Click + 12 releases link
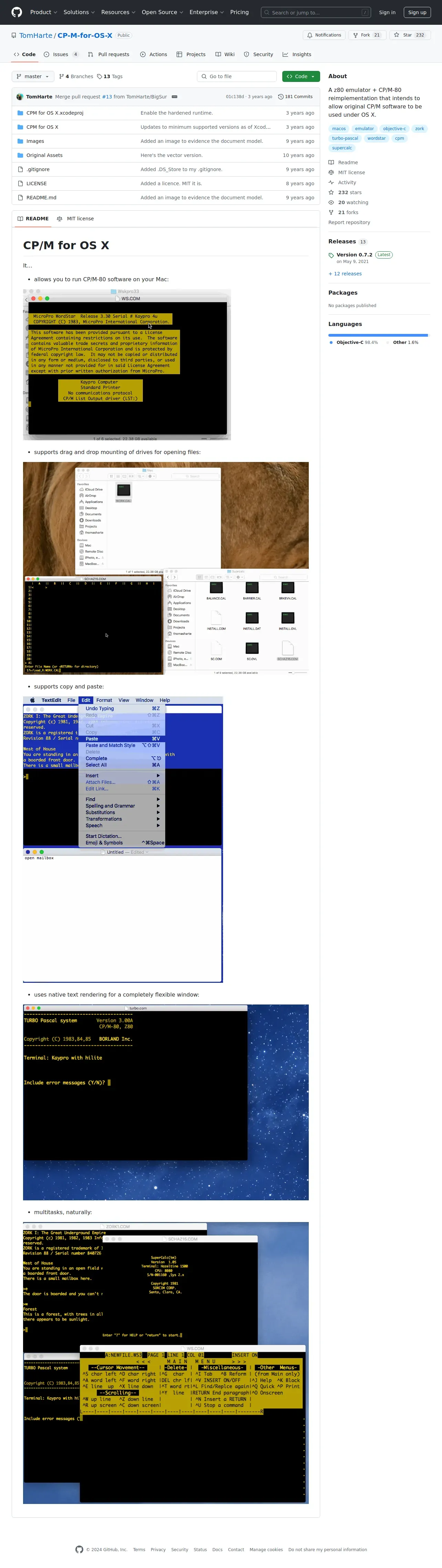The height and width of the screenshot is (1568, 442). click(345, 274)
